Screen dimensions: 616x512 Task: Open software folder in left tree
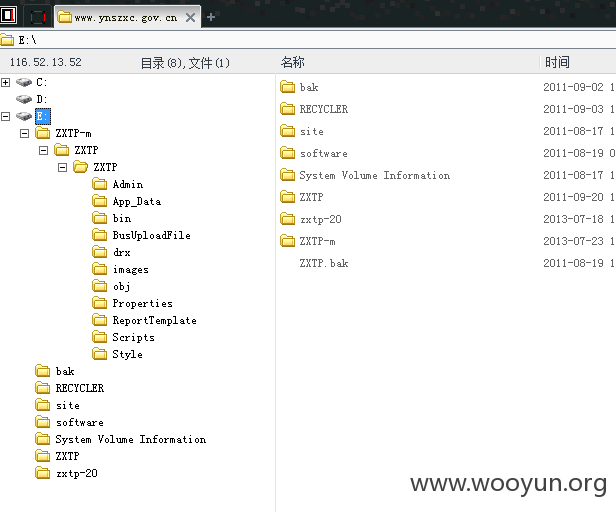(x=80, y=422)
